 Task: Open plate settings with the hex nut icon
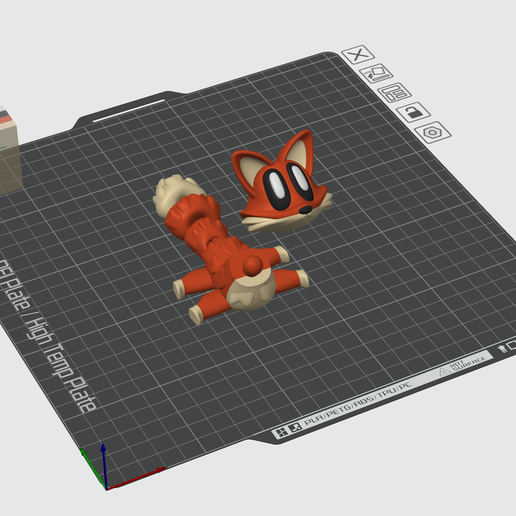[433, 132]
